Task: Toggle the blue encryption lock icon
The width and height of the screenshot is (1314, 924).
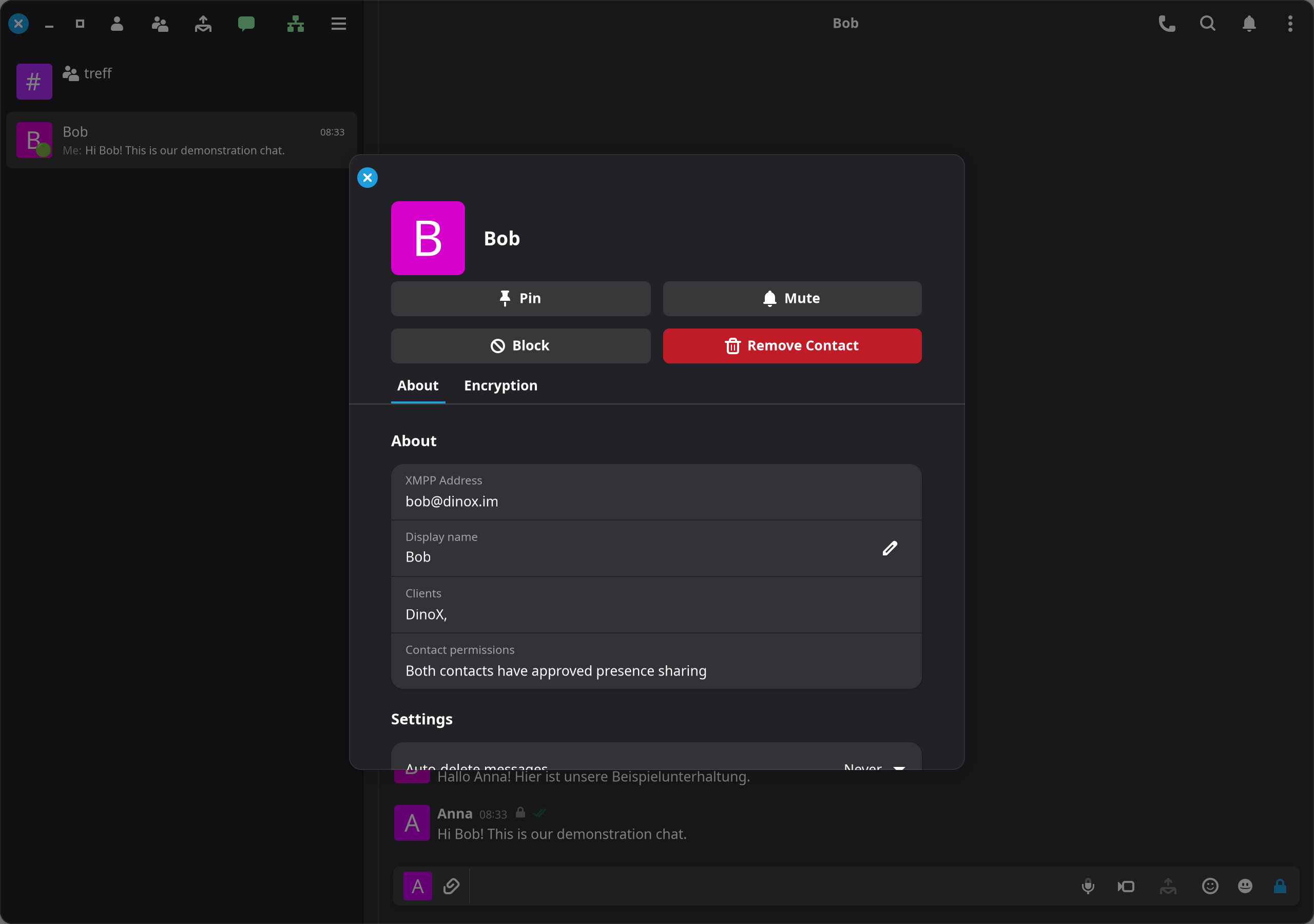Action: click(1280, 886)
